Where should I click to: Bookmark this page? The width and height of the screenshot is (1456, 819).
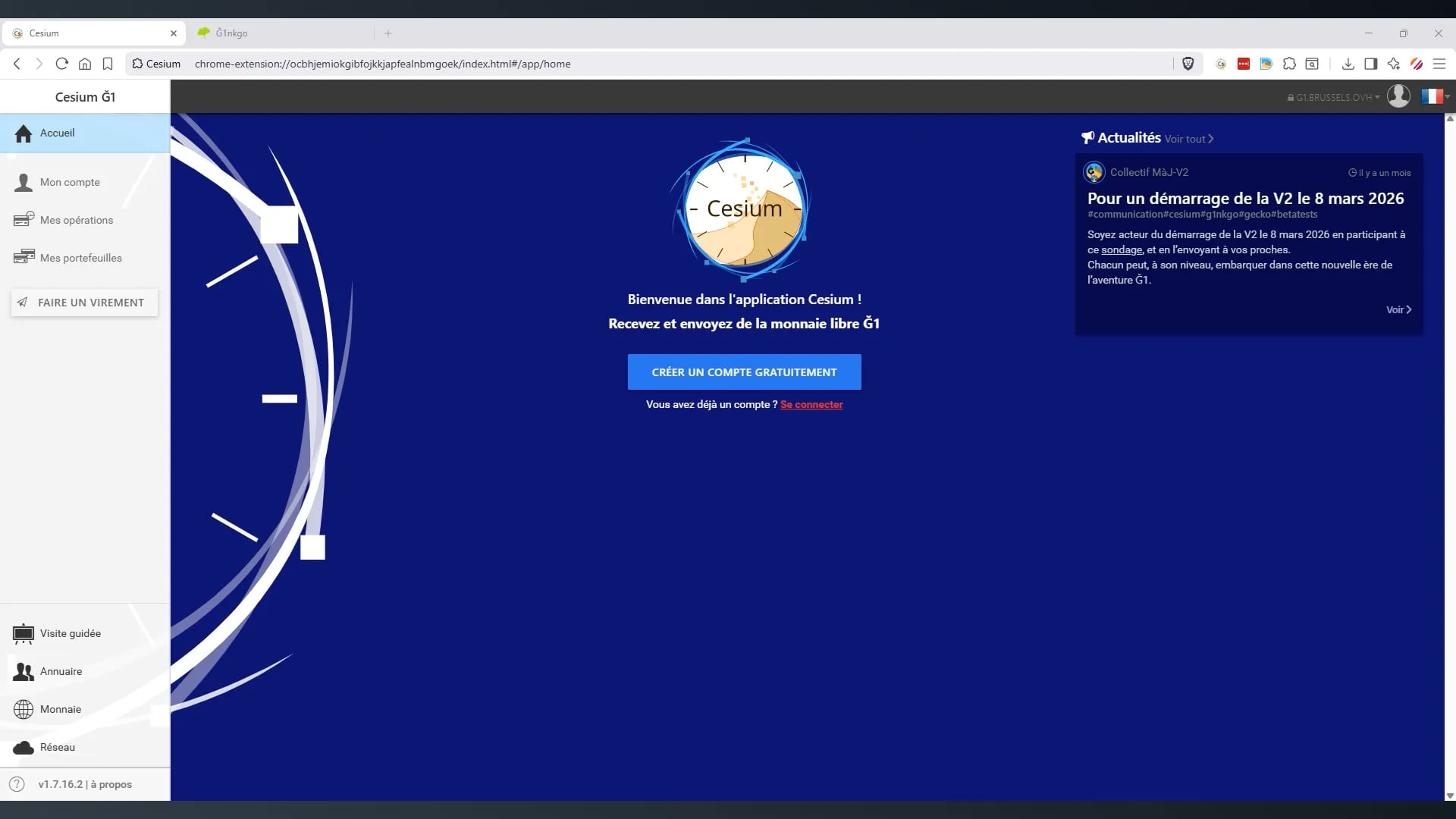pyautogui.click(x=108, y=64)
